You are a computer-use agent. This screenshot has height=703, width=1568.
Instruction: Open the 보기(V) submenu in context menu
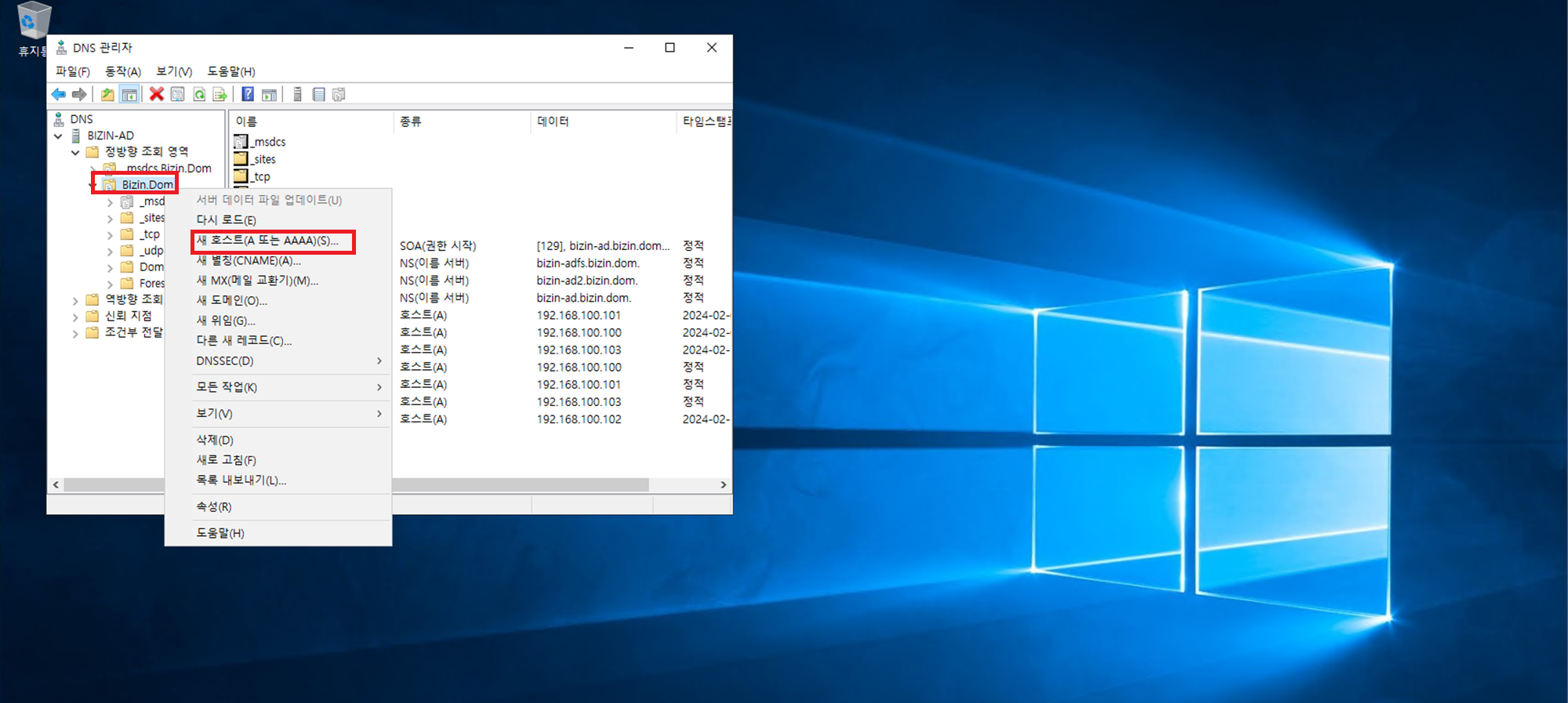point(278,414)
